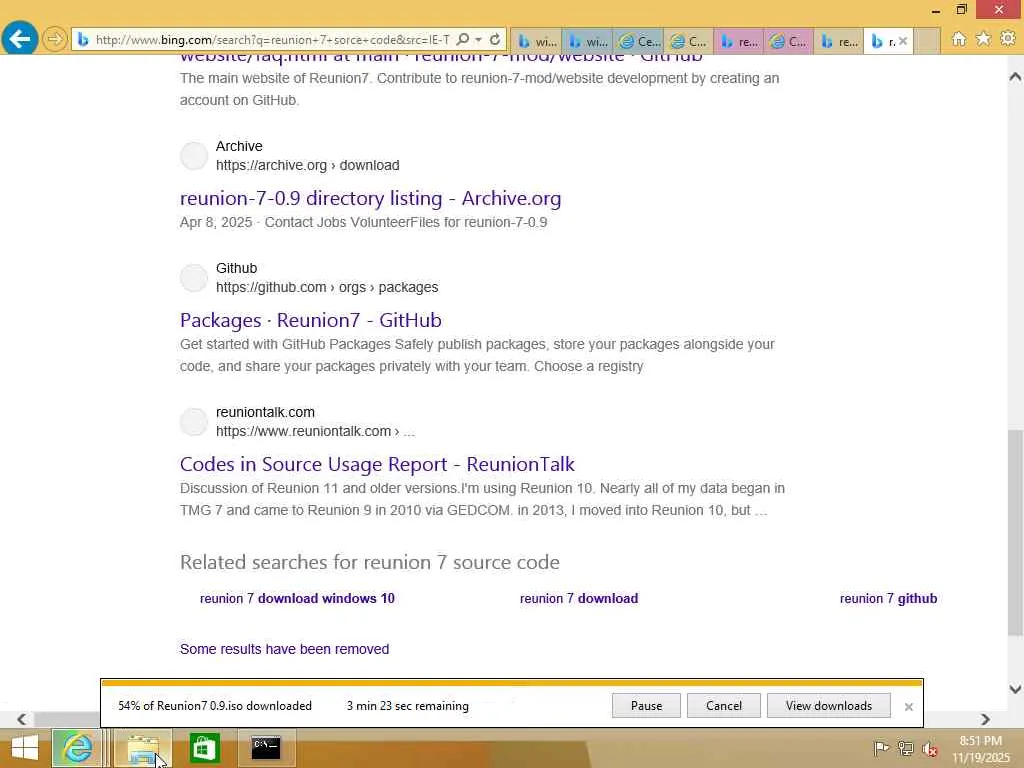Click '3 min 23 sec remaining' text

408,706
